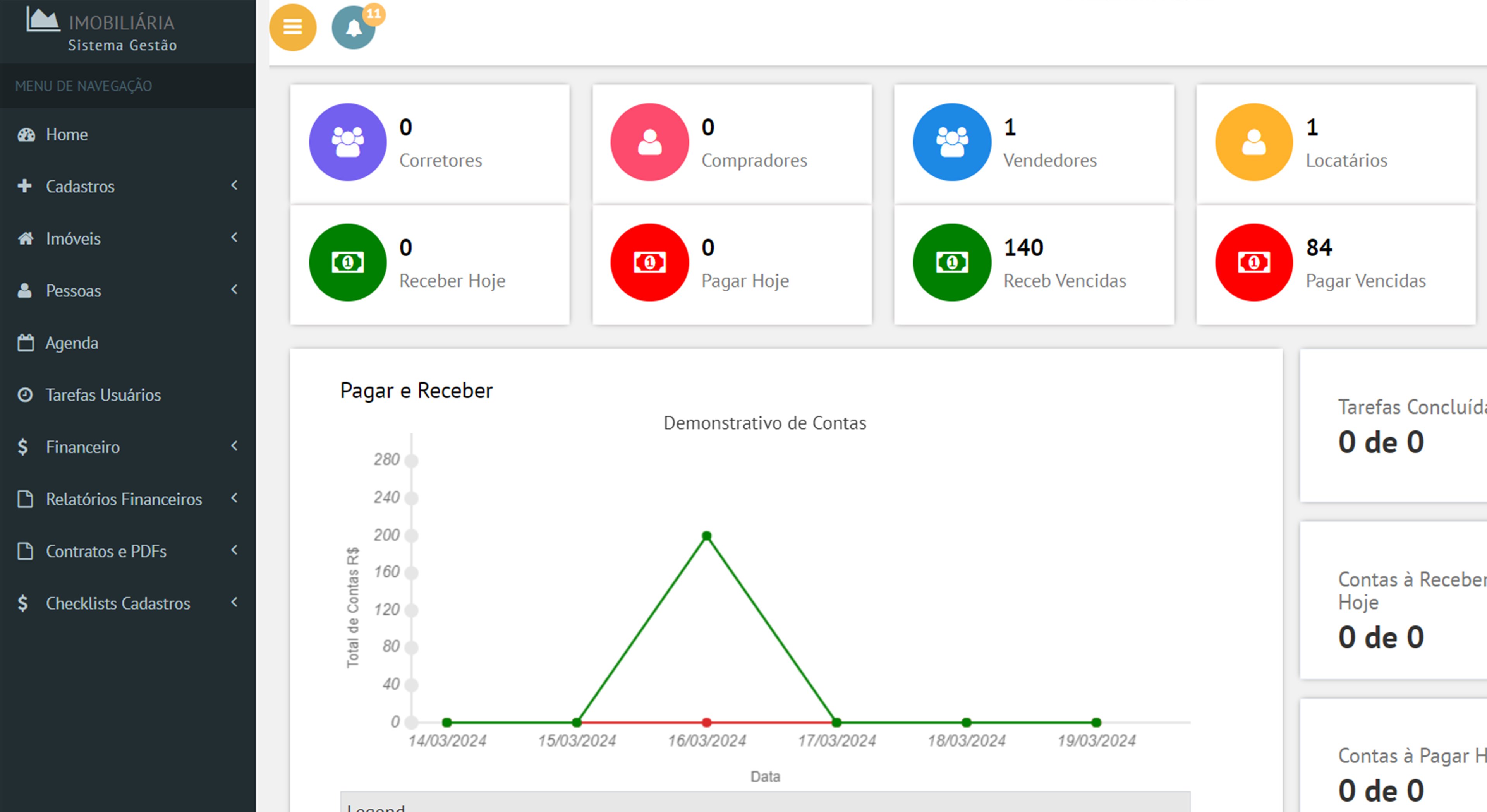Click the red data point on 16/03/2024
Screen dimensions: 1487x812
click(x=706, y=722)
